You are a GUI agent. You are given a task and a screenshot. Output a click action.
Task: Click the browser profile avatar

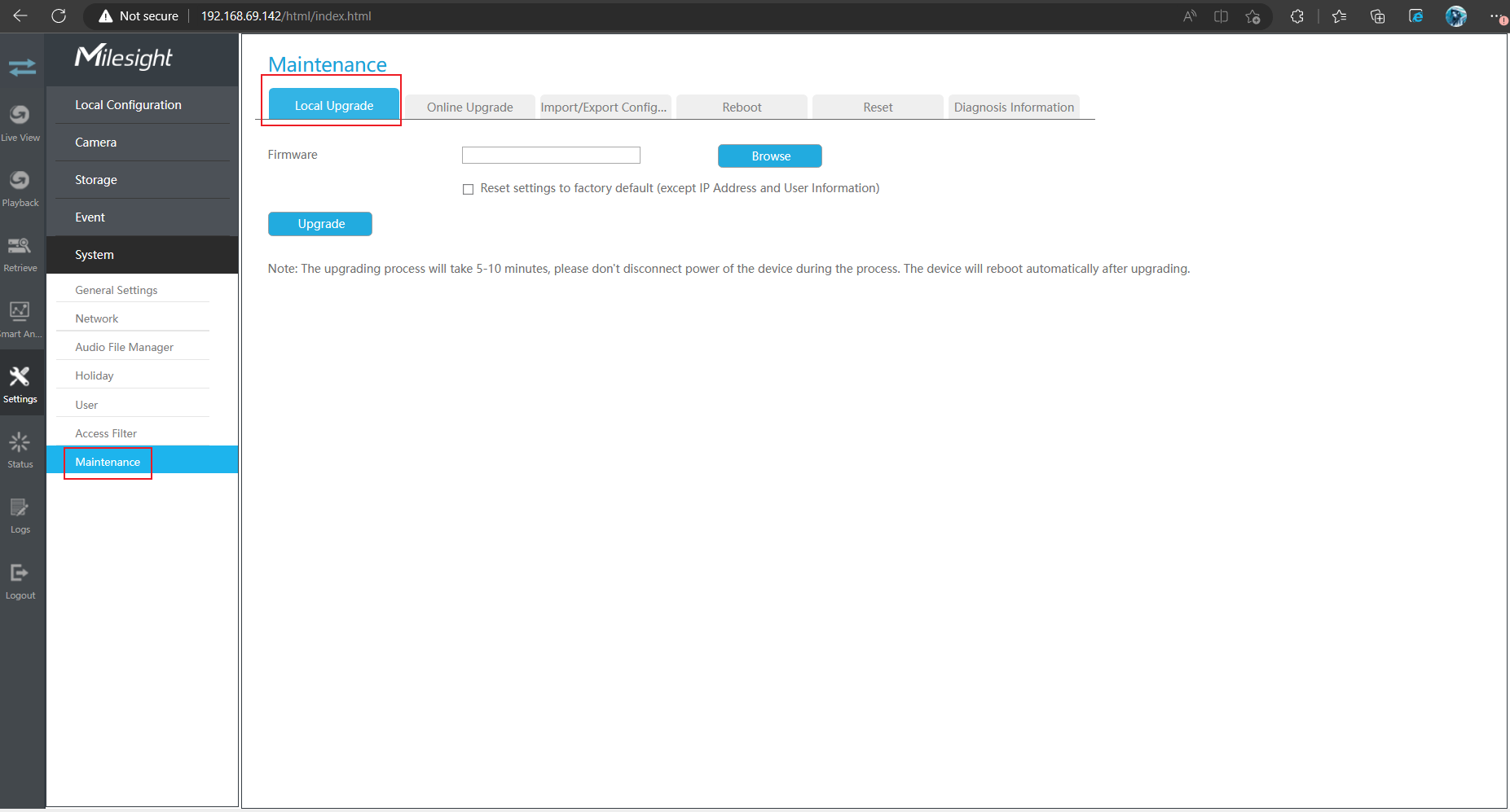coord(1456,16)
